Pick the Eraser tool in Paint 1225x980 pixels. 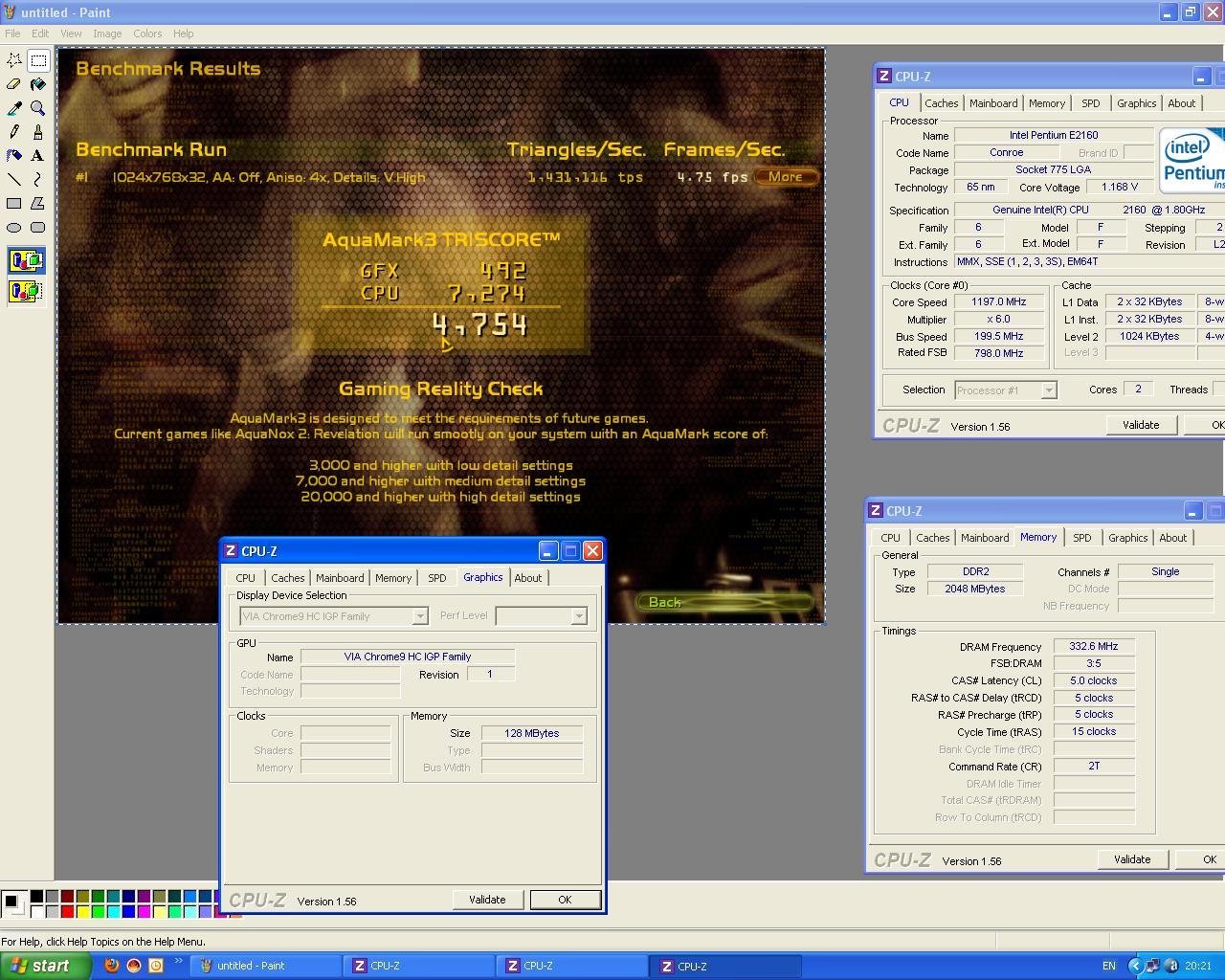coord(14,84)
